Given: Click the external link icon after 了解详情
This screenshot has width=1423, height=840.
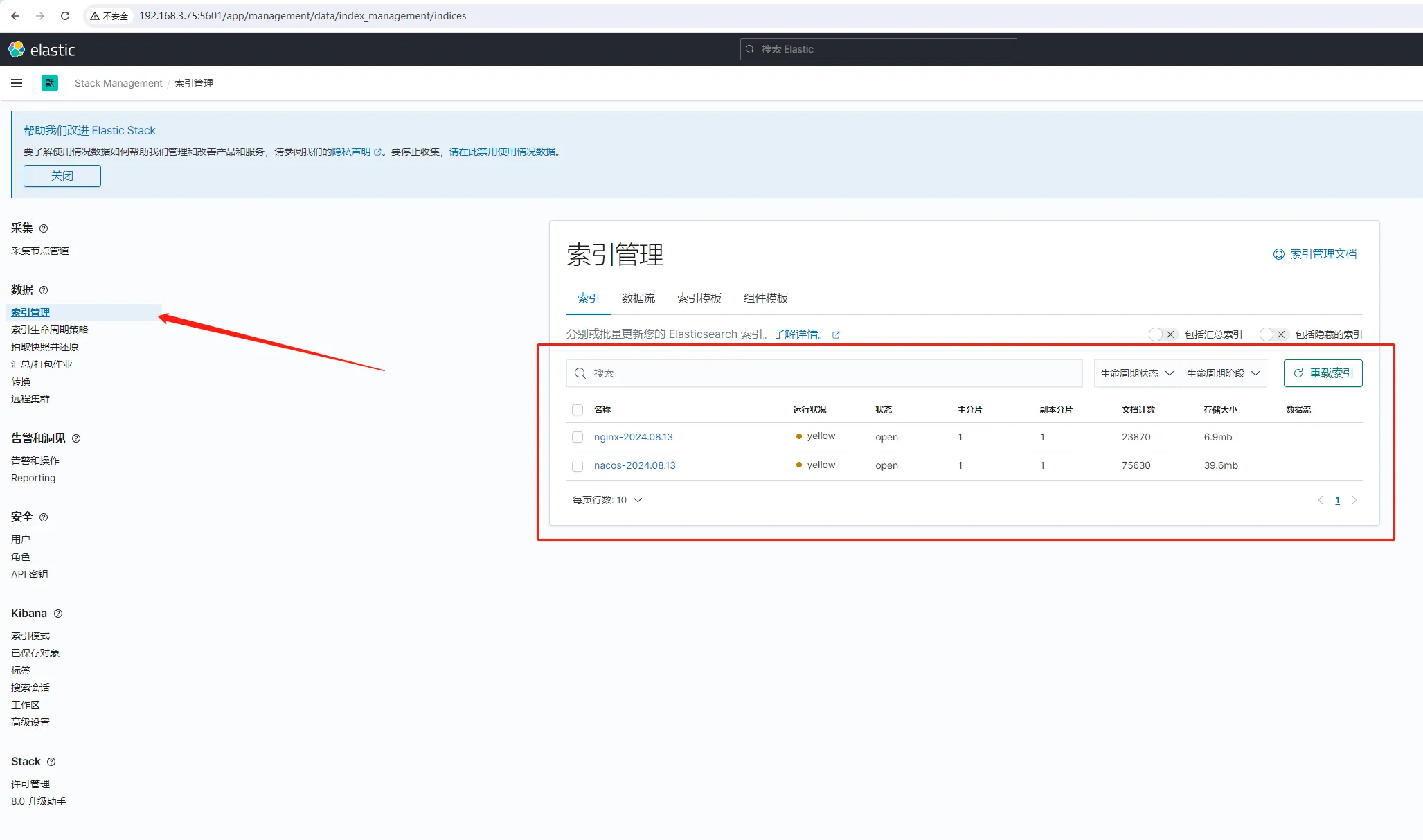Looking at the screenshot, I should pos(836,334).
